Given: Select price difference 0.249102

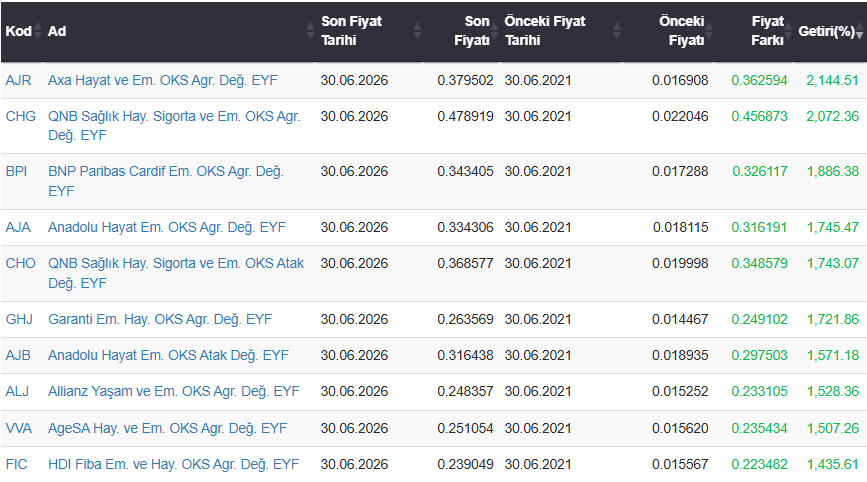Looking at the screenshot, I should [x=759, y=319].
